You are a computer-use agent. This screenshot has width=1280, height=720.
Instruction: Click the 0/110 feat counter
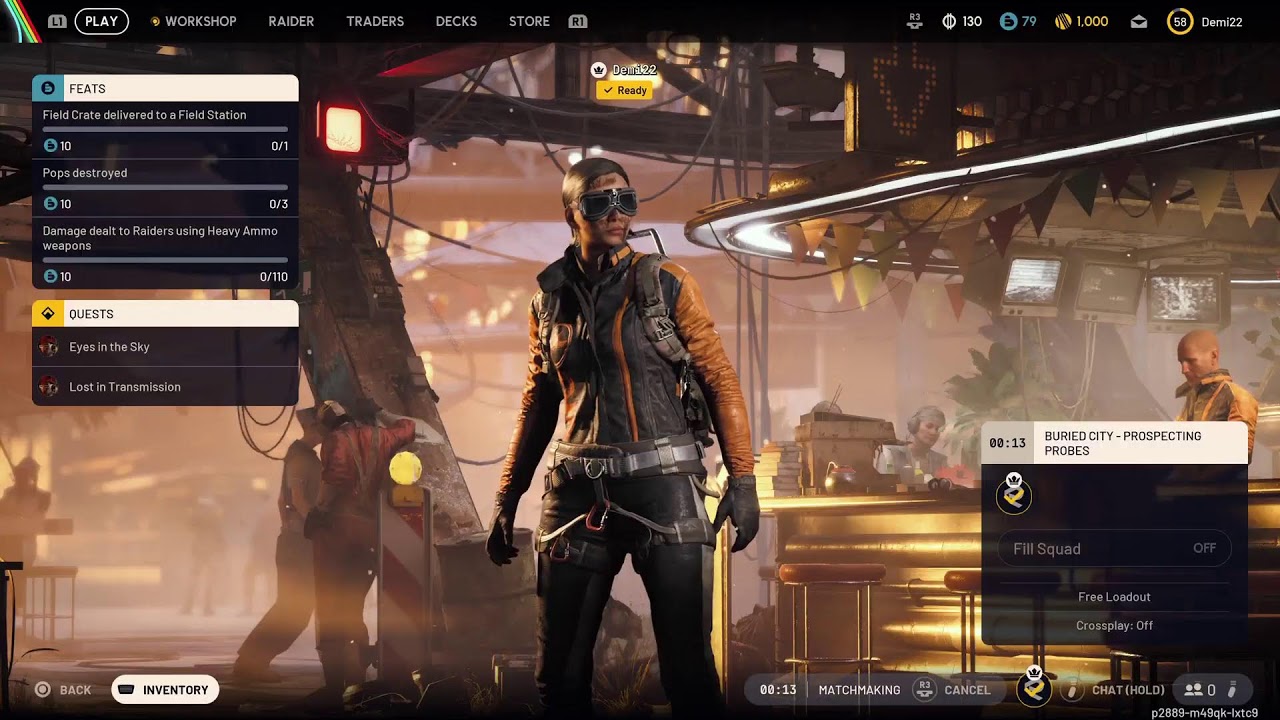273,277
